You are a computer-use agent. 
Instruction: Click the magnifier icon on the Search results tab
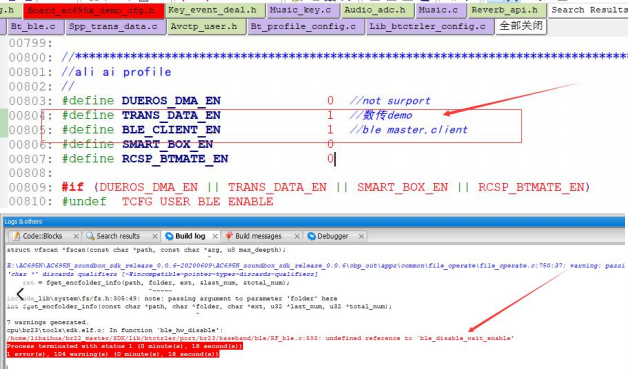tap(90, 236)
